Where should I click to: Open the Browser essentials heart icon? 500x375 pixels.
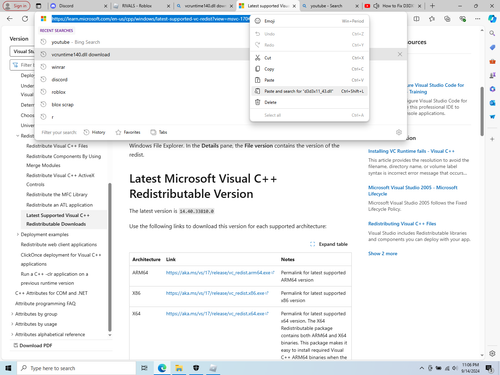coord(462,19)
